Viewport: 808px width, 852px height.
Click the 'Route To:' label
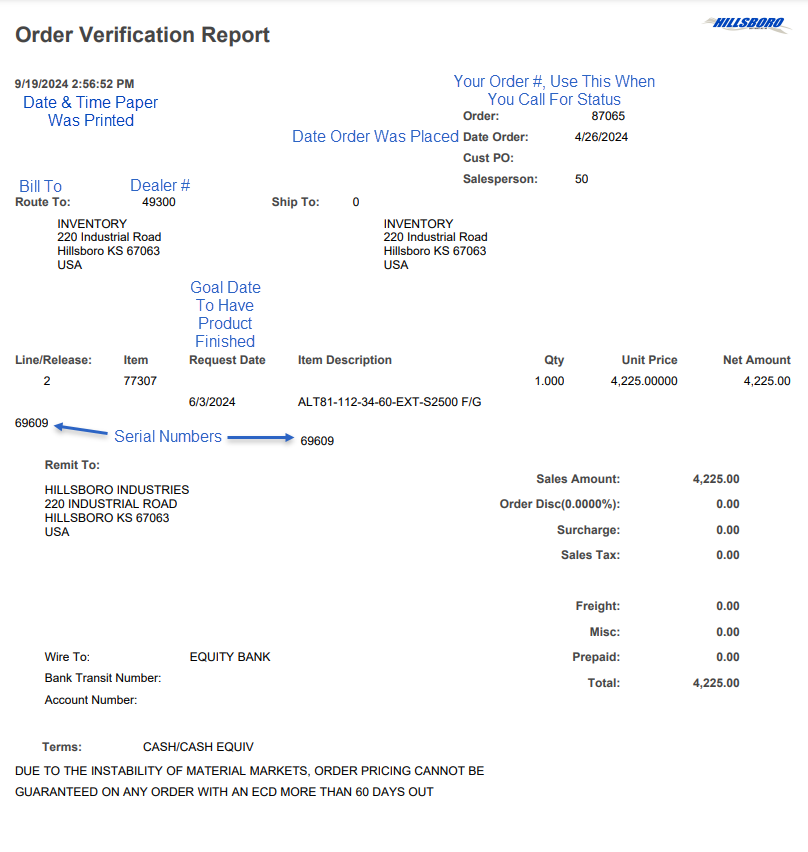click(43, 202)
